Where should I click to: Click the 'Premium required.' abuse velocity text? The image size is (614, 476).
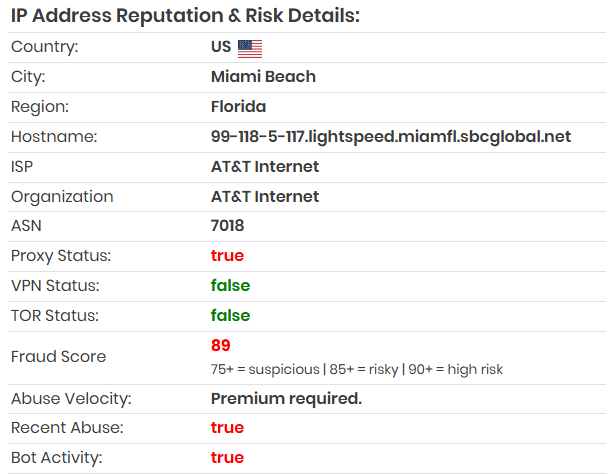[x=286, y=399]
